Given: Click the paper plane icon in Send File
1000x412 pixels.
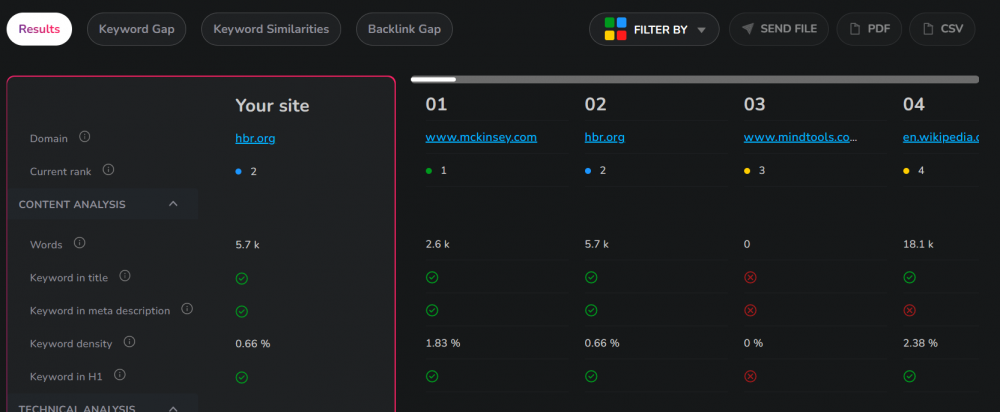Looking at the screenshot, I should [748, 29].
